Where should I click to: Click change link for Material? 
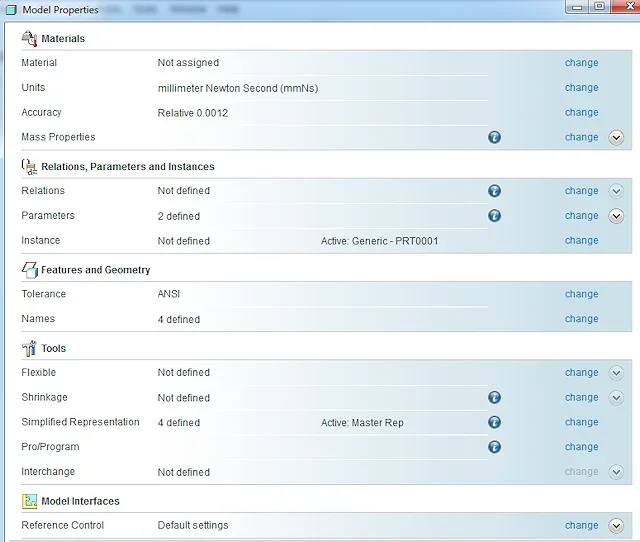tap(581, 63)
